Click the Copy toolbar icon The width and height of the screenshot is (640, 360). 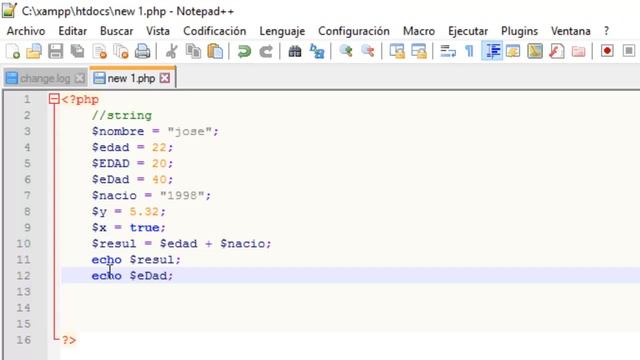[193, 51]
